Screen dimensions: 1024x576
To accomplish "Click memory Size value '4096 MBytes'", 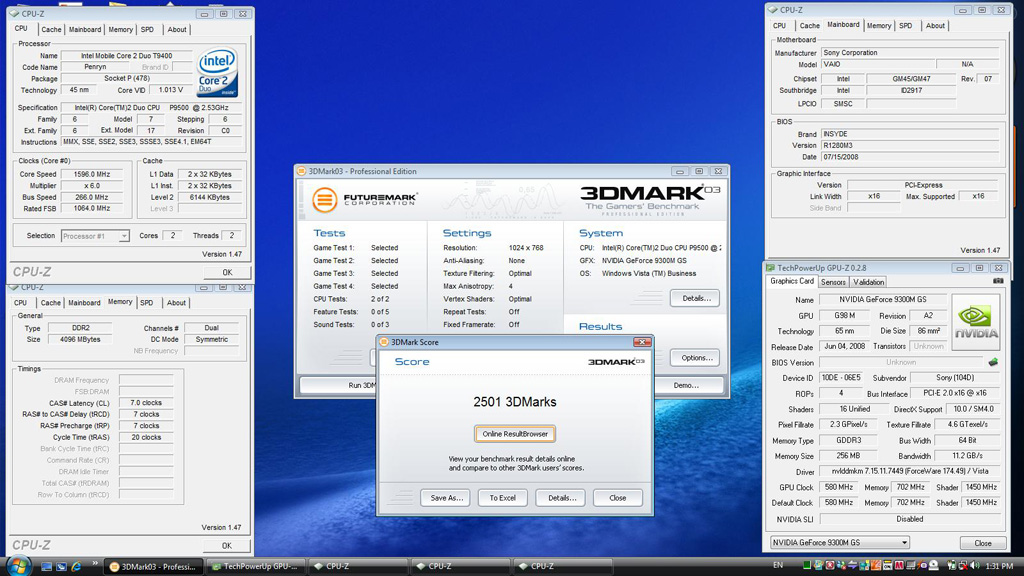I will click(x=80, y=340).
